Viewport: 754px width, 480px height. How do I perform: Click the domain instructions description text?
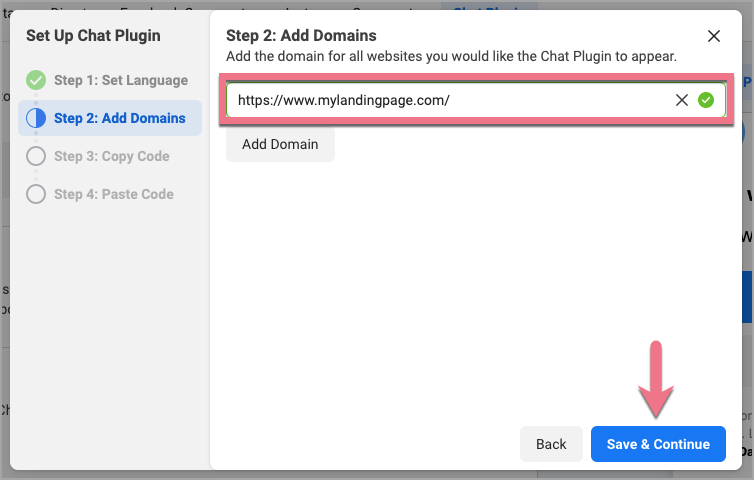coord(451,57)
